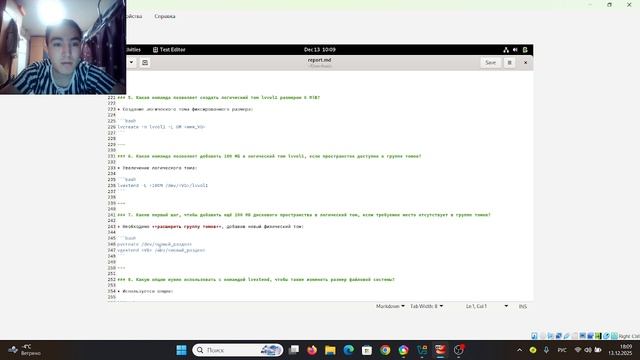Click the VirtualBox Right Ctrl host key indicator
Image resolution: width=640 pixels, height=360 pixels.
click(x=629, y=336)
